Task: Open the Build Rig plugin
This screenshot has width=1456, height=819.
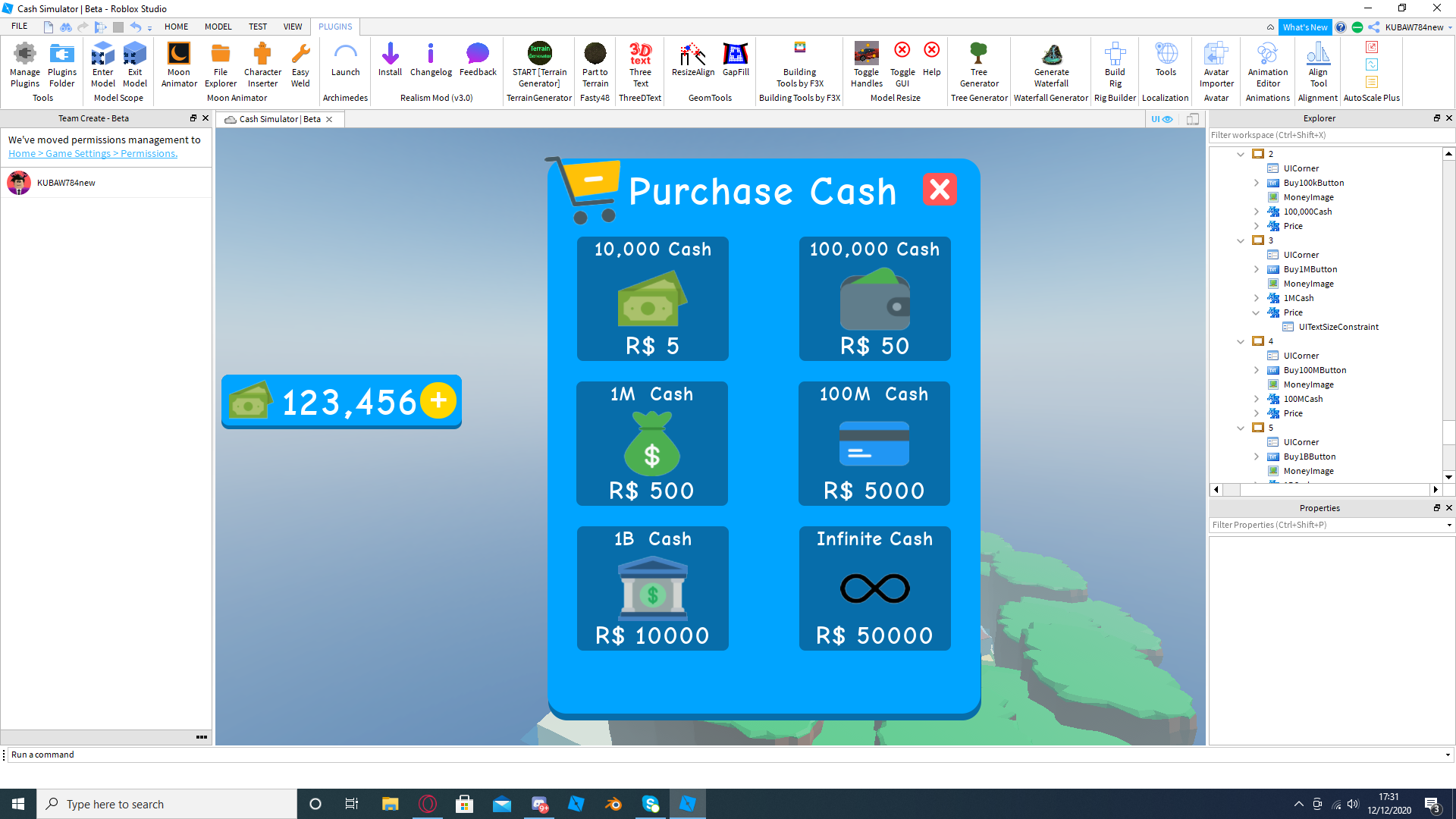Action: coord(1115,65)
